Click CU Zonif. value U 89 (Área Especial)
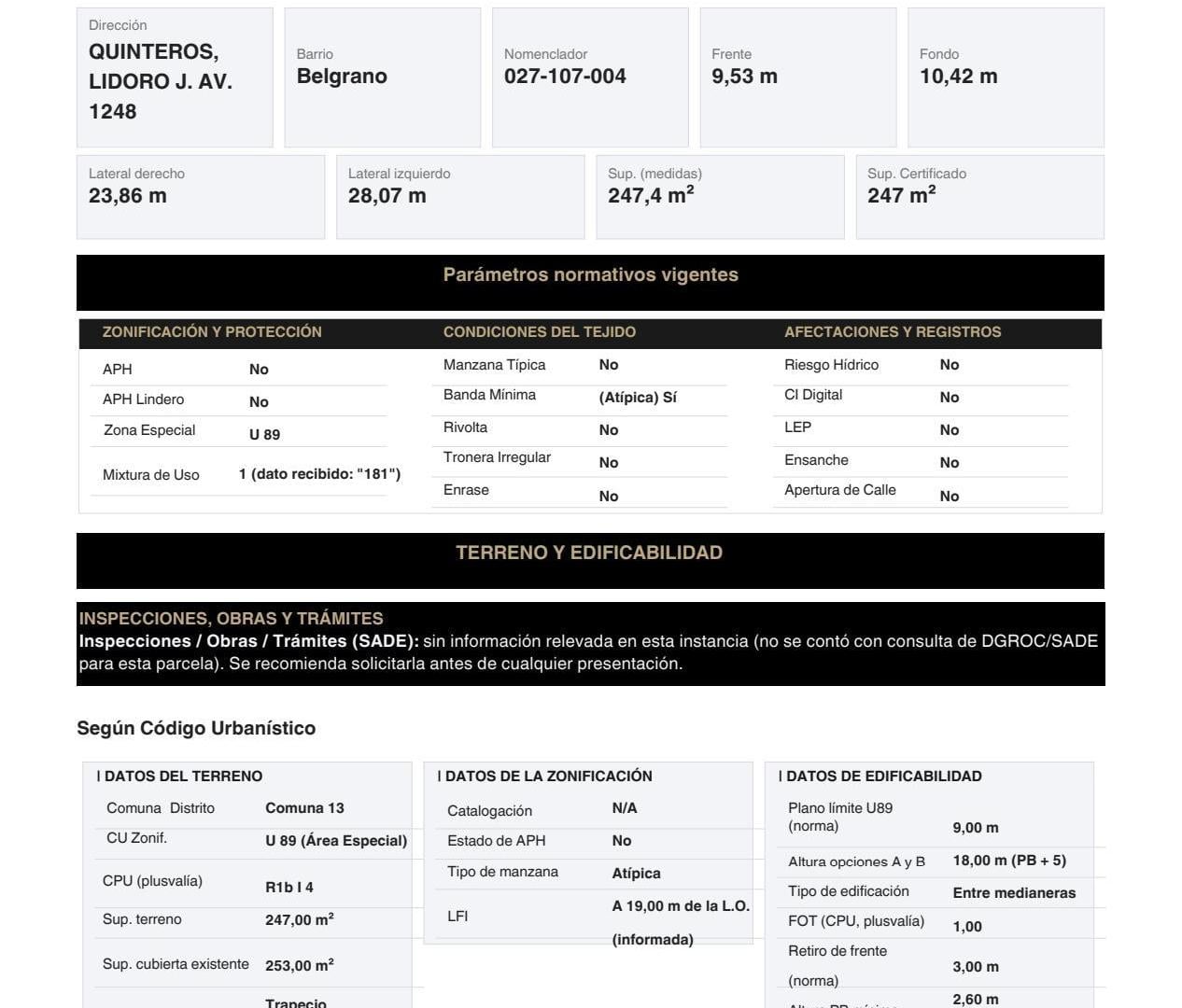Viewport: 1182px width, 1008px height. [336, 841]
